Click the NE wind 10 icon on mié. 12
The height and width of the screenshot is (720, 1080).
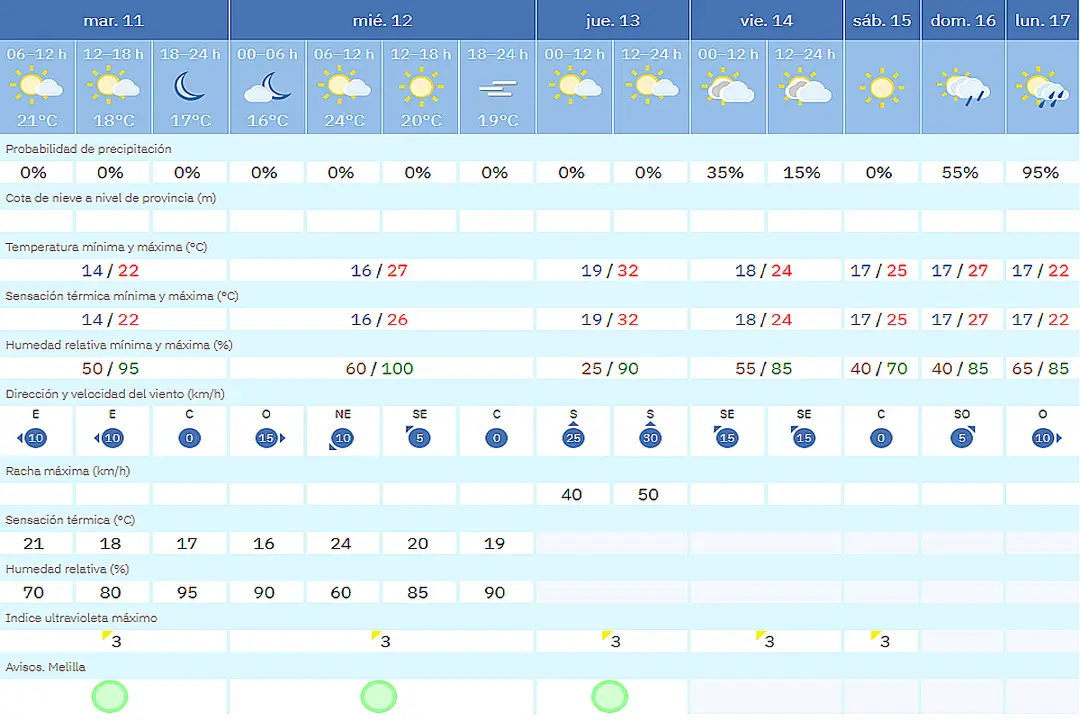click(341, 438)
